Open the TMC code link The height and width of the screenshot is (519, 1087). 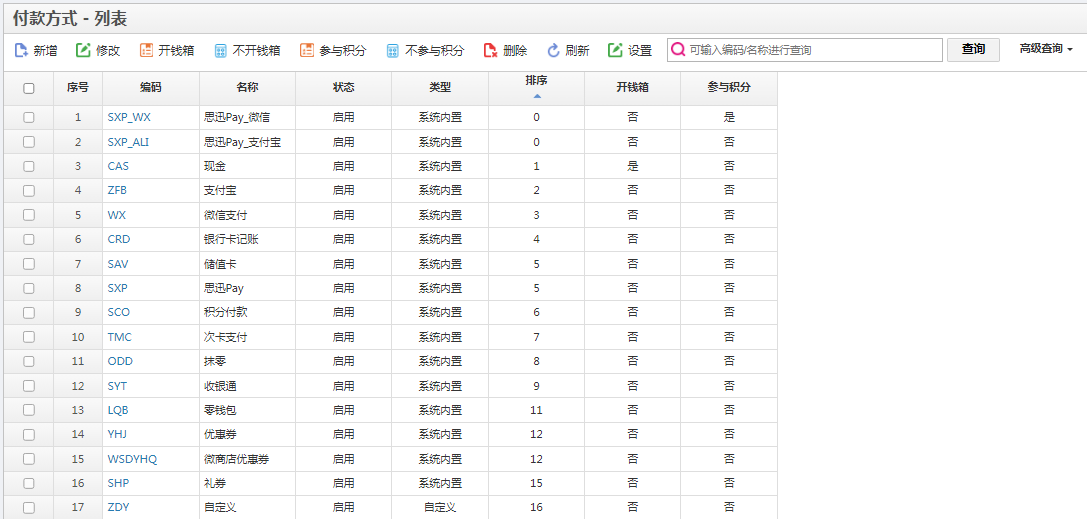tap(119, 337)
